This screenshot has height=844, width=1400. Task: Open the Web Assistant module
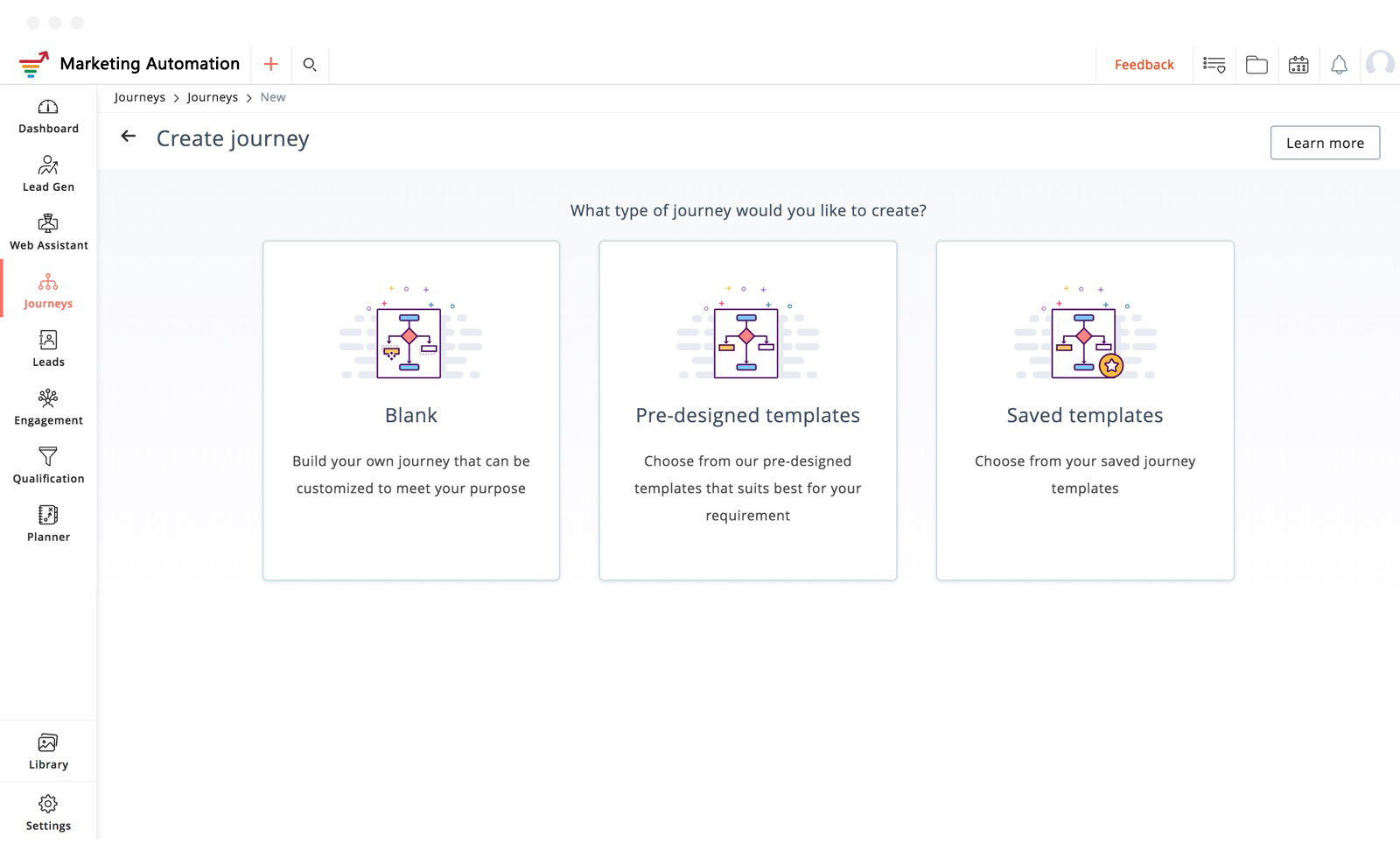(48, 233)
